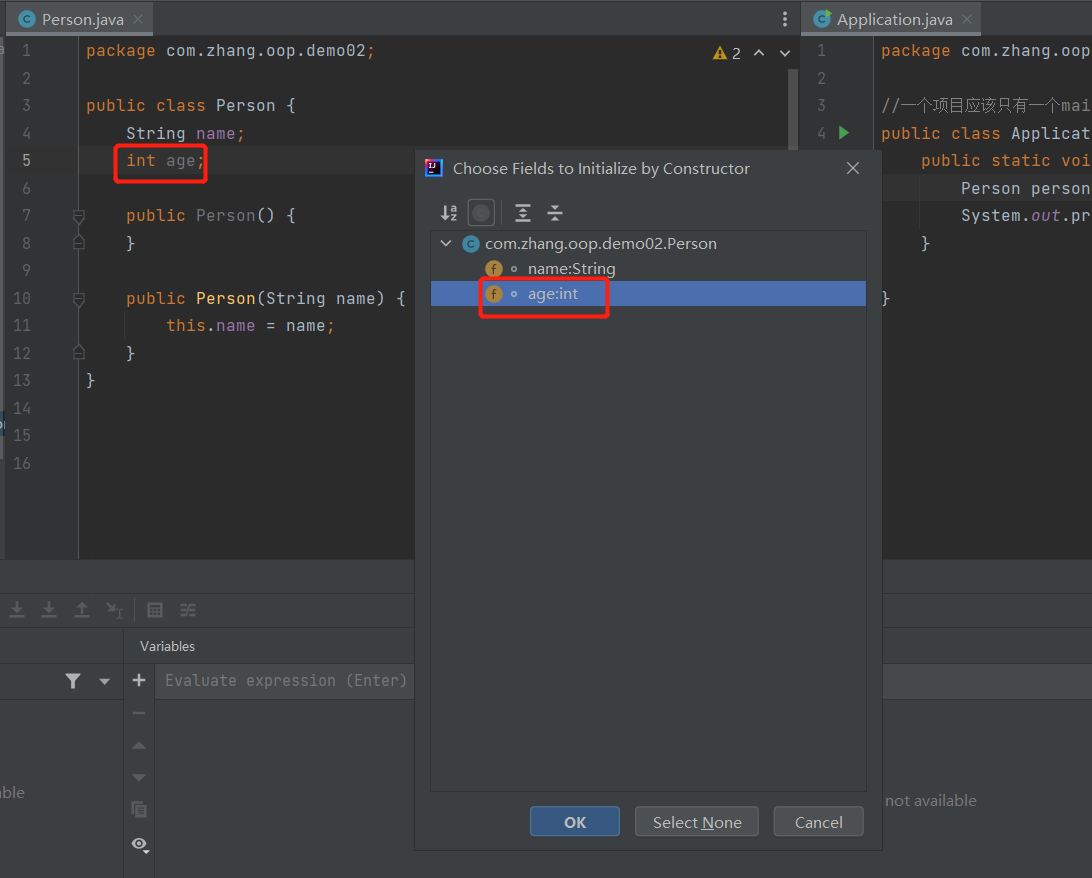Duplicate watch icon in Variables panel
Screen dimensions: 1092x878
pyautogui.click(x=139, y=810)
